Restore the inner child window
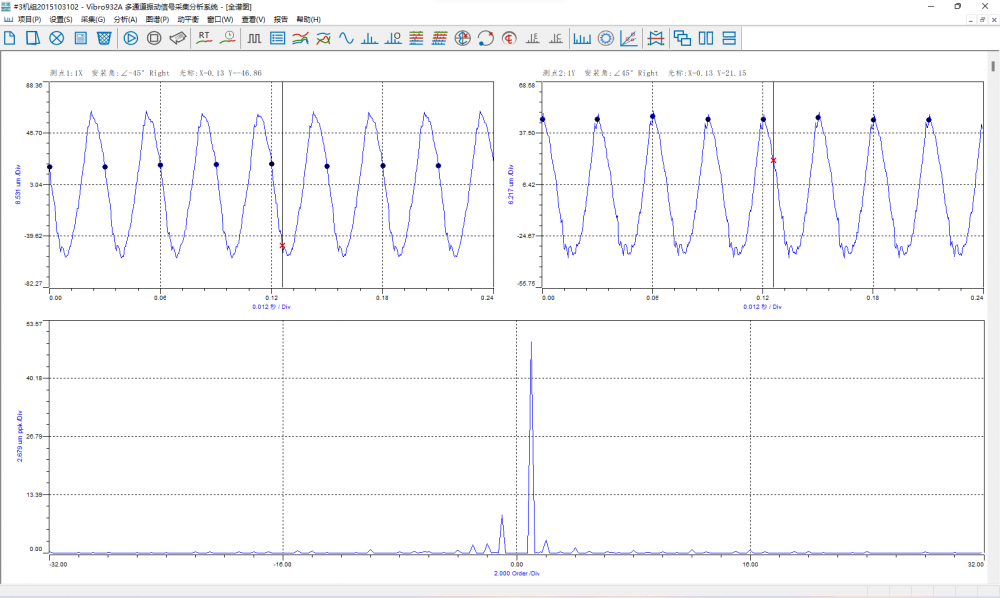 click(x=982, y=20)
